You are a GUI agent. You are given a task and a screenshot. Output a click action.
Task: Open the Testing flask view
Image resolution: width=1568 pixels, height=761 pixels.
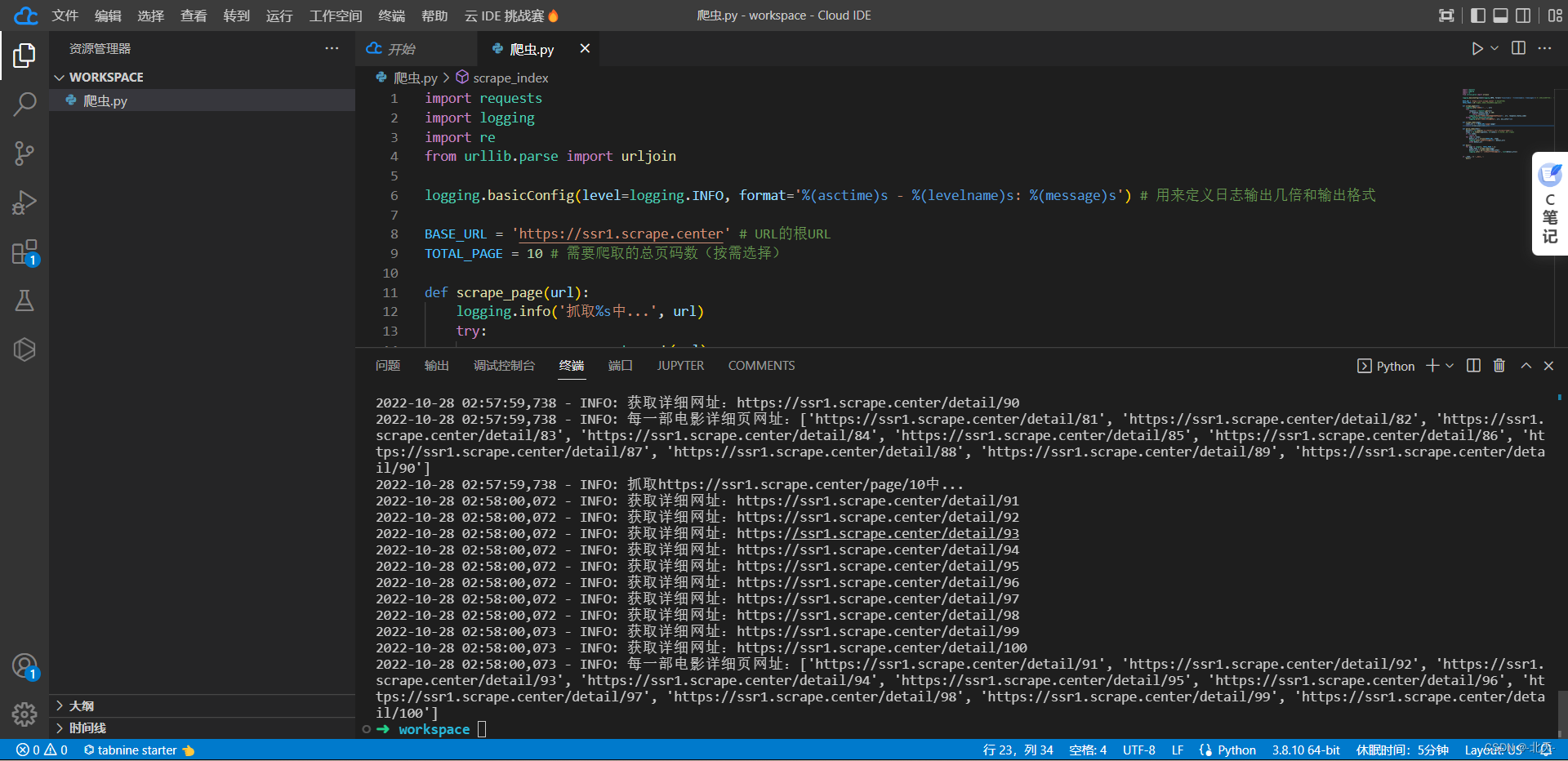[x=24, y=300]
